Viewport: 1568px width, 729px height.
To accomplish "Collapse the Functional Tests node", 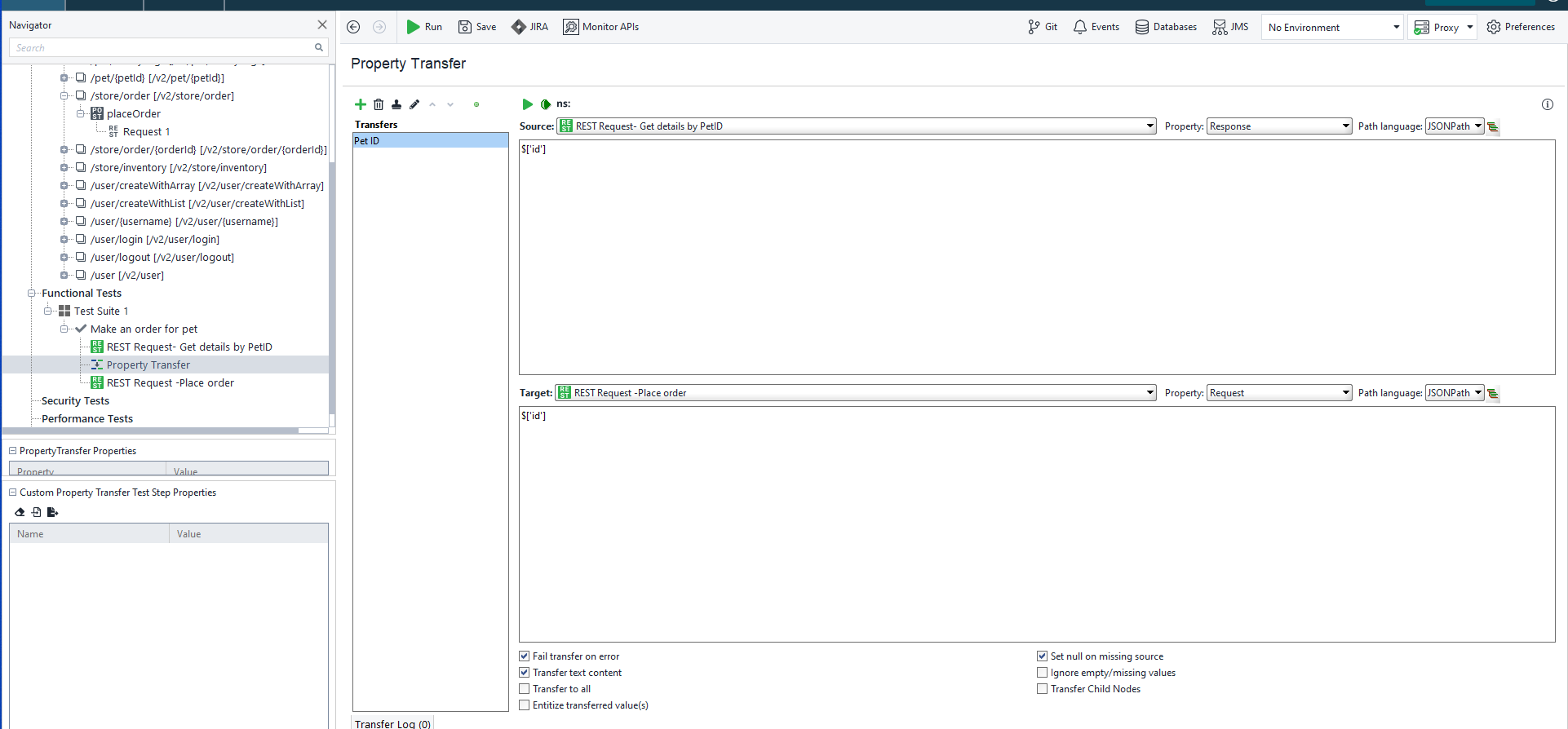I will (x=32, y=294).
